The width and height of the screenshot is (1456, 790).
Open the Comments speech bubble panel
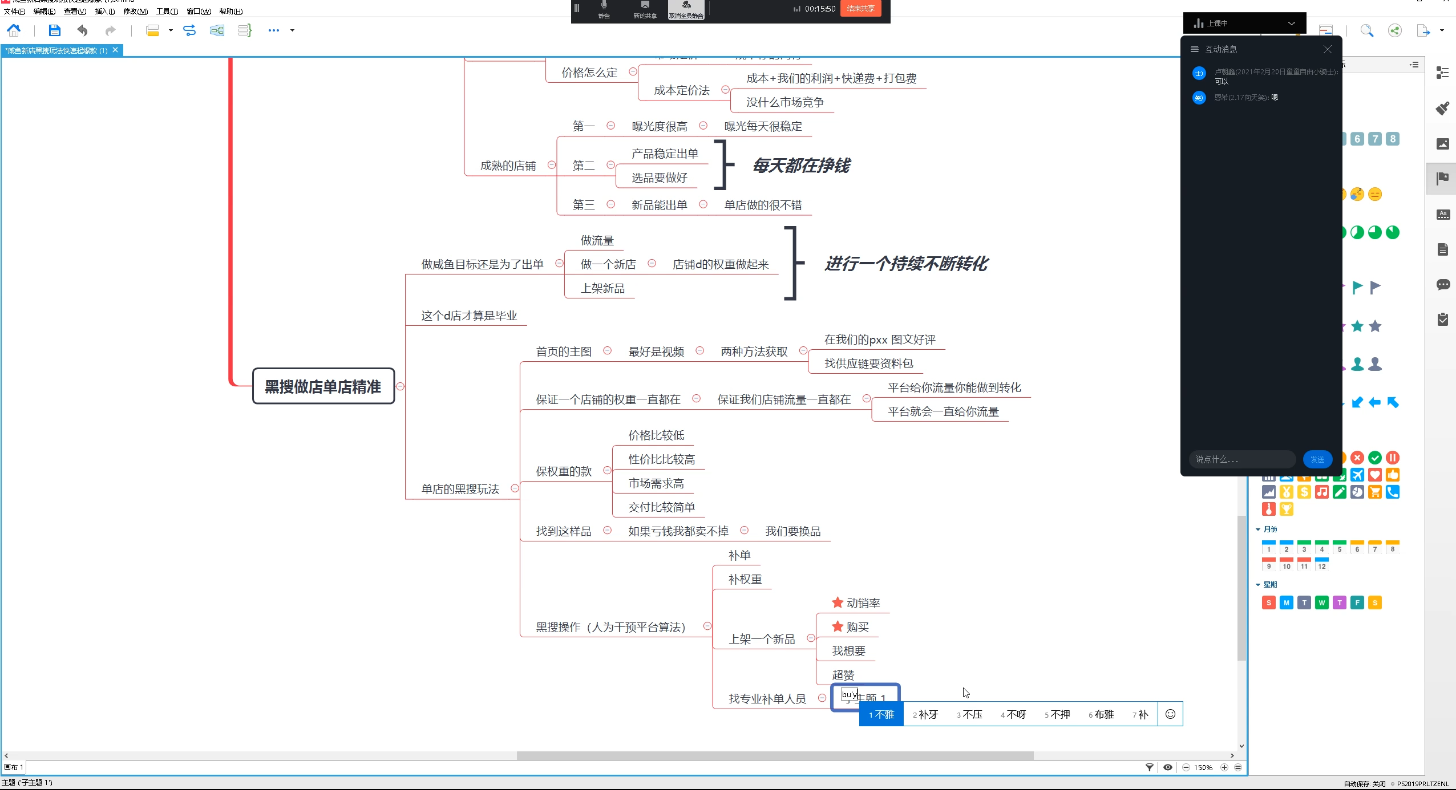click(x=1442, y=285)
